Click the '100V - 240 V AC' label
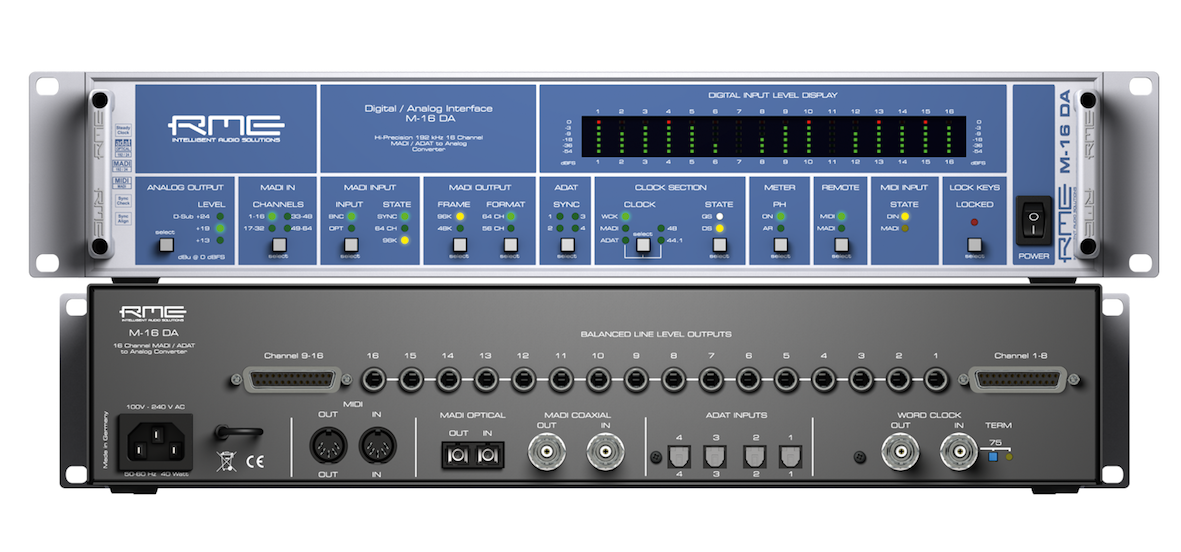This screenshot has height=552, width=1181. 156,406
